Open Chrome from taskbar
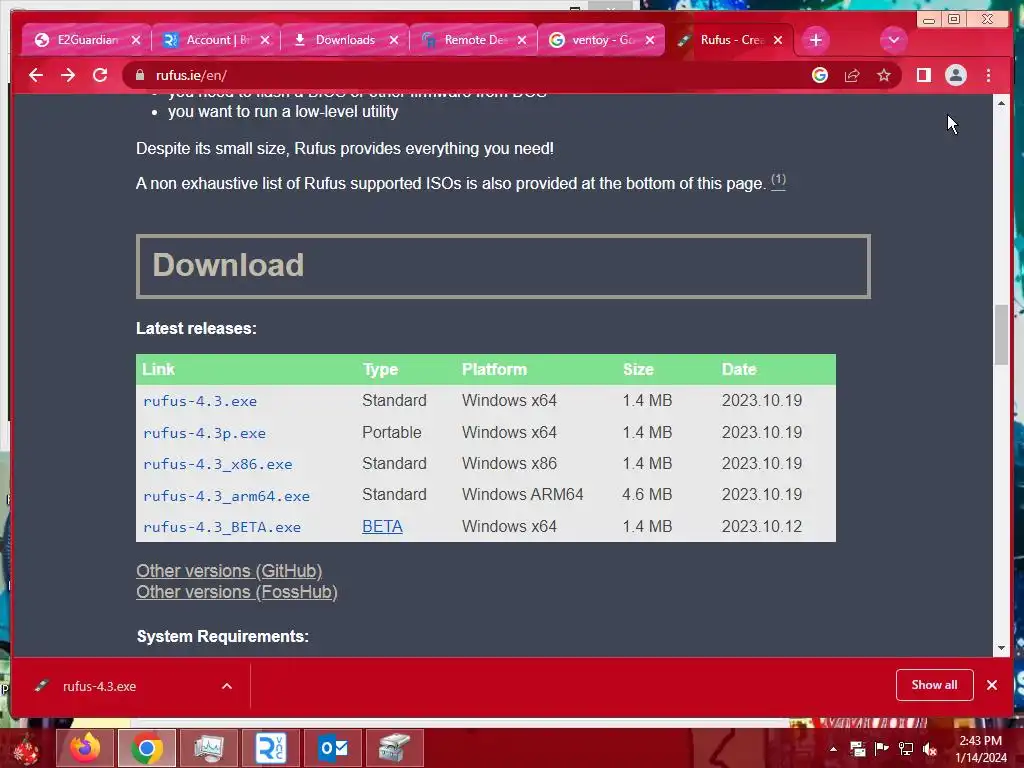Screen dimensions: 1024x768 (147, 748)
